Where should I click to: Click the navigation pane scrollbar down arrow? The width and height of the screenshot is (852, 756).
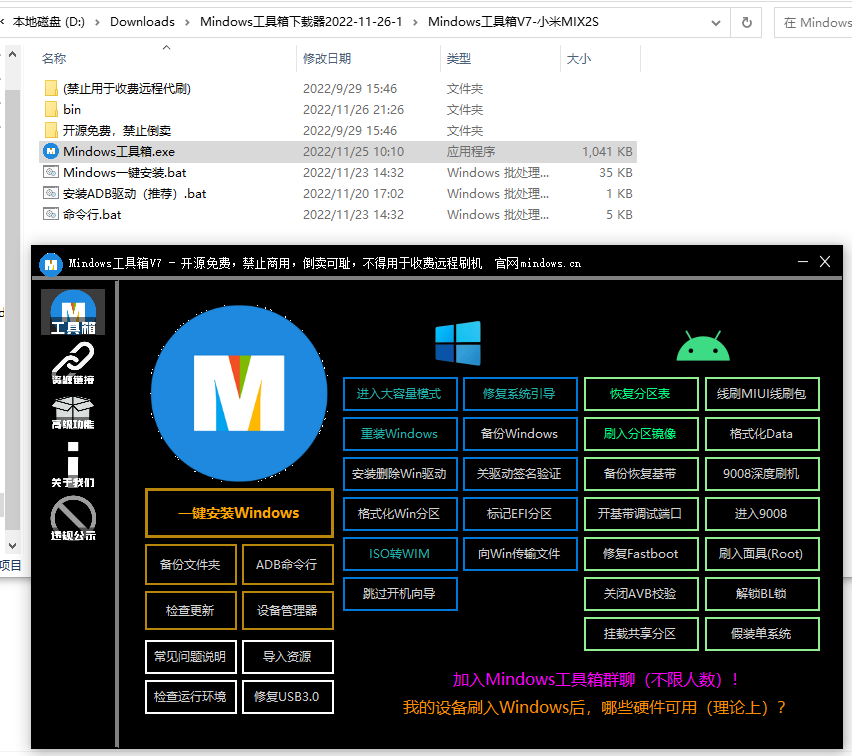[12, 545]
